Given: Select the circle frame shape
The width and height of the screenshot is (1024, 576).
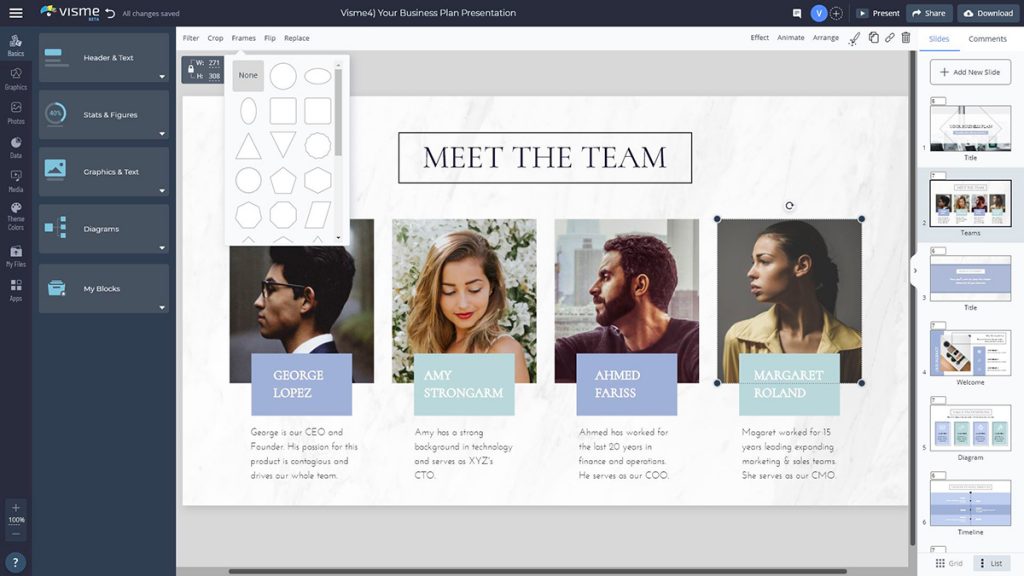Looking at the screenshot, I should click(x=283, y=75).
